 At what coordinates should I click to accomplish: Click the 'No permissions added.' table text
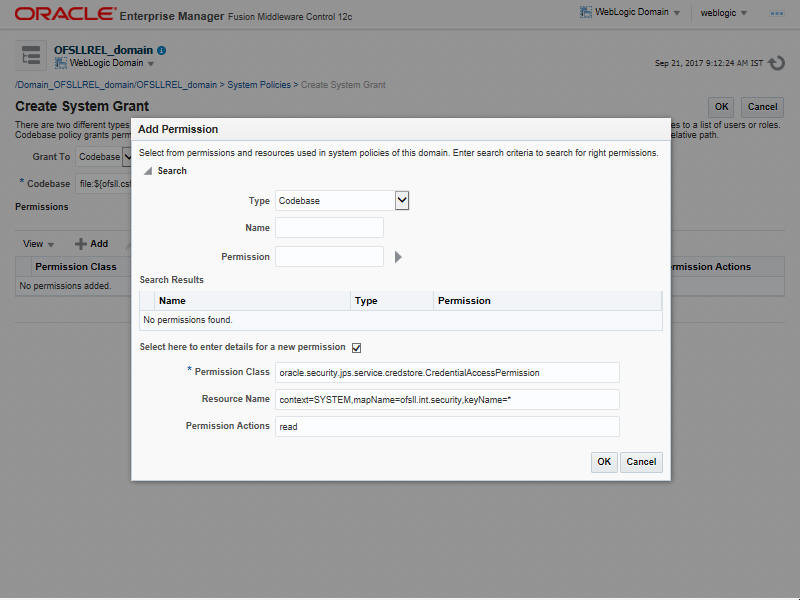[65, 286]
